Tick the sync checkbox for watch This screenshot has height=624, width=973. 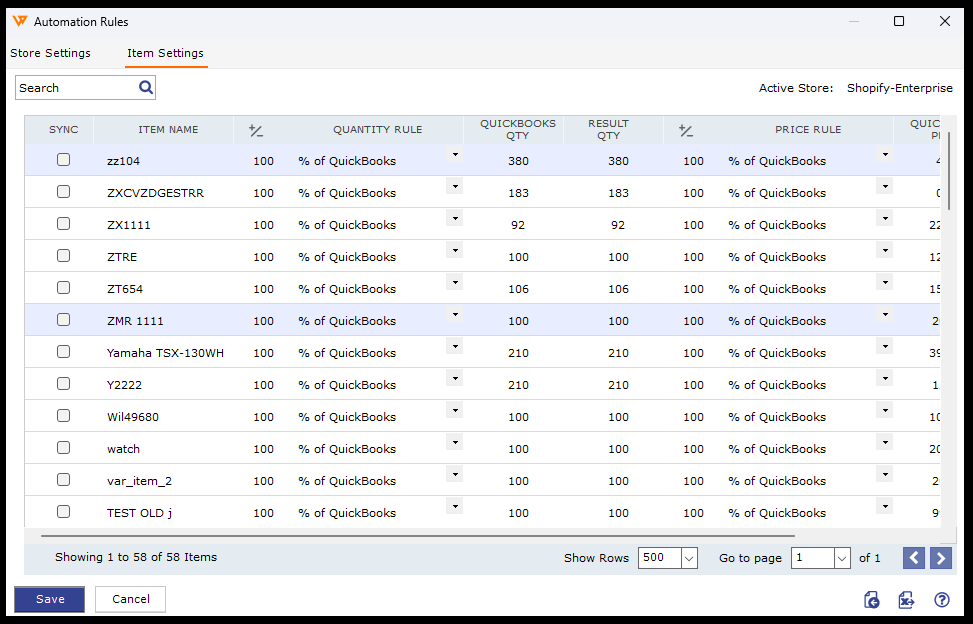[64, 448]
